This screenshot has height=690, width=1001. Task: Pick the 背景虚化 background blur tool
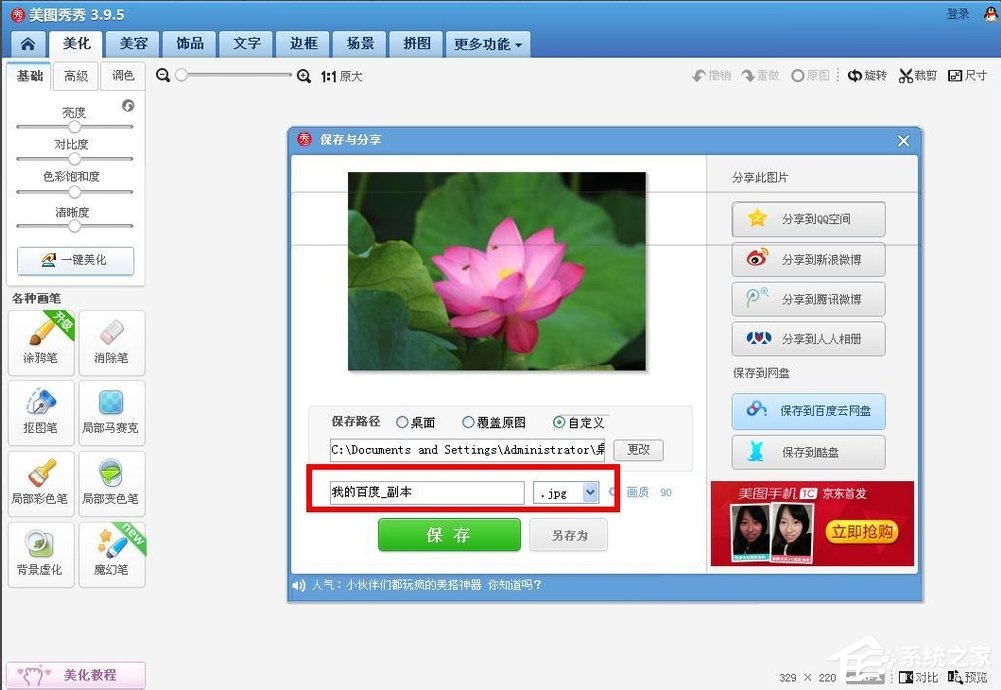40,554
